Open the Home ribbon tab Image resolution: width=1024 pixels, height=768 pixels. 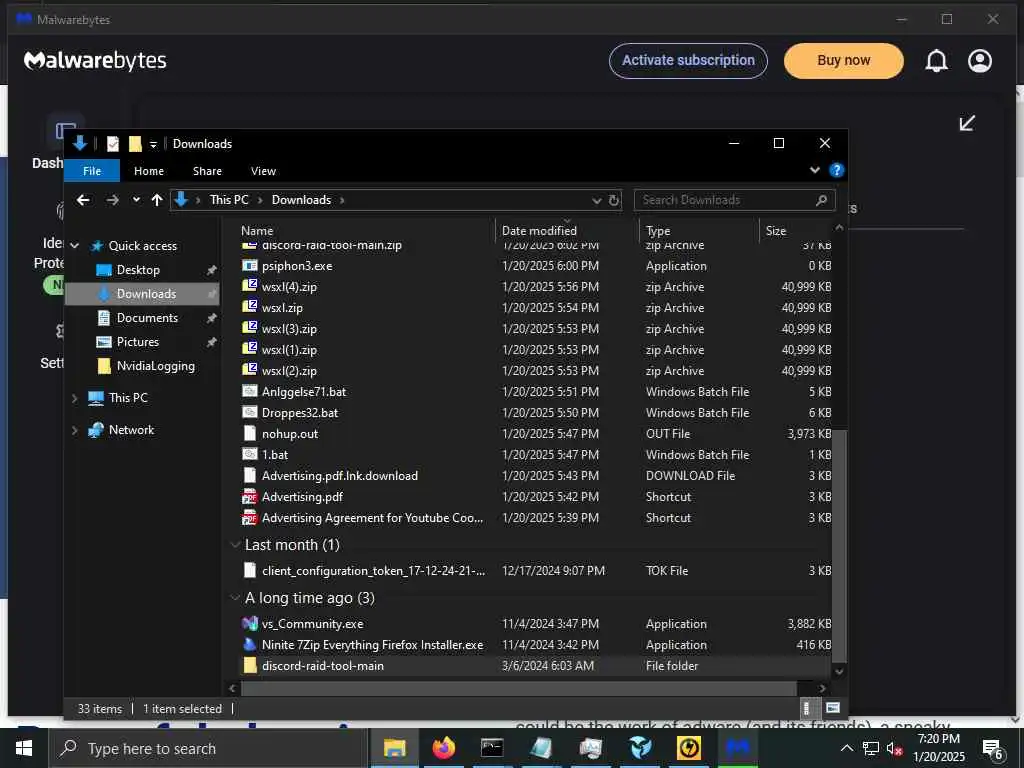[x=149, y=171]
